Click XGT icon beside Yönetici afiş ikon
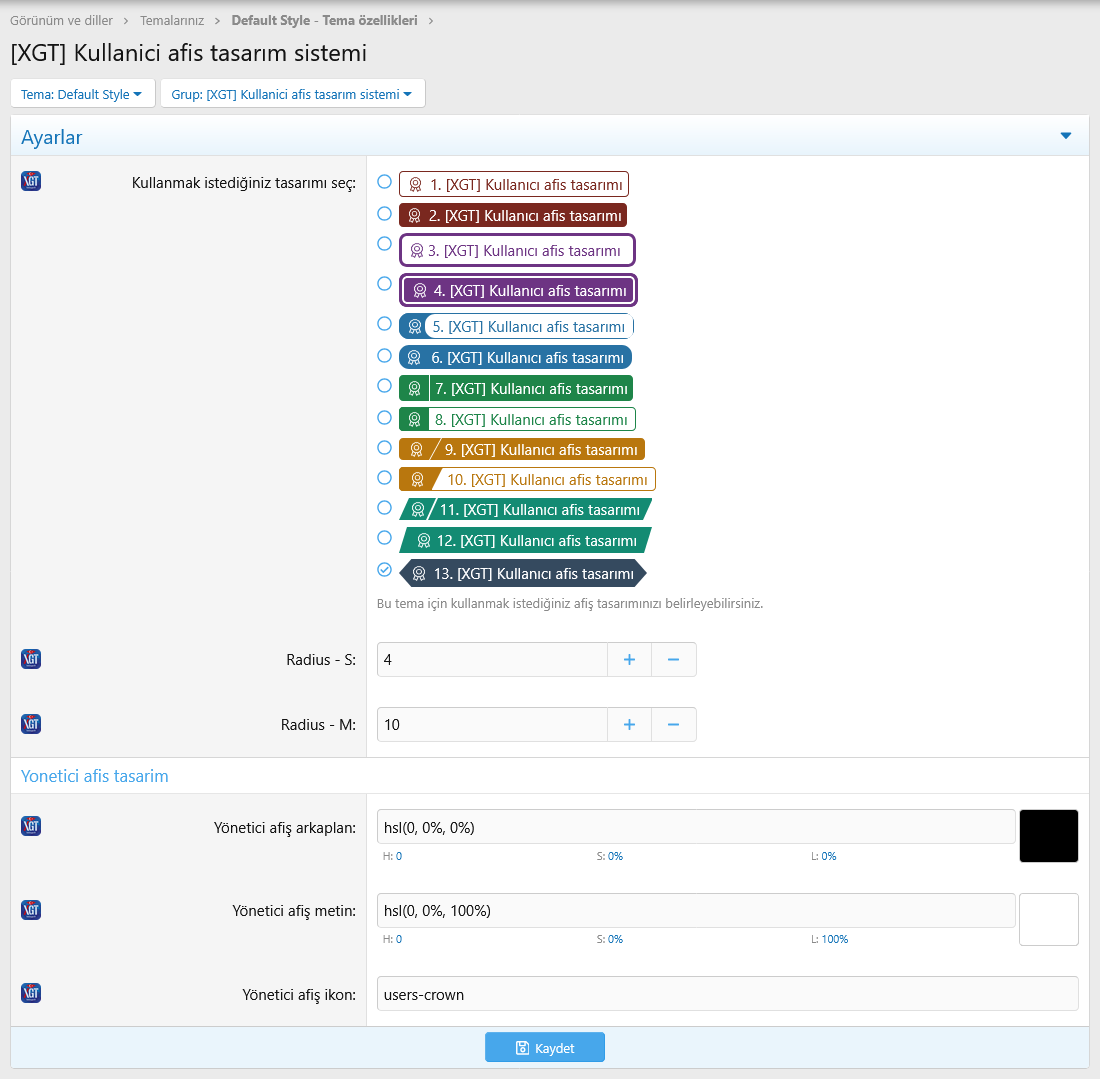1100x1079 pixels. [31, 993]
